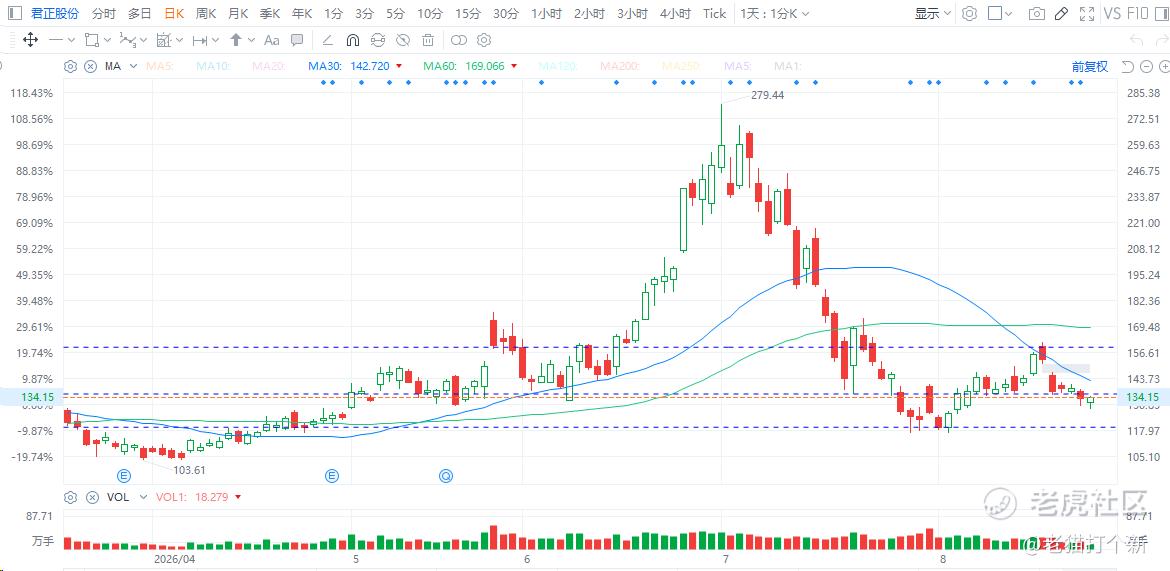Reset chart view with rotate icon
The image size is (1170, 571).
point(1127,66)
